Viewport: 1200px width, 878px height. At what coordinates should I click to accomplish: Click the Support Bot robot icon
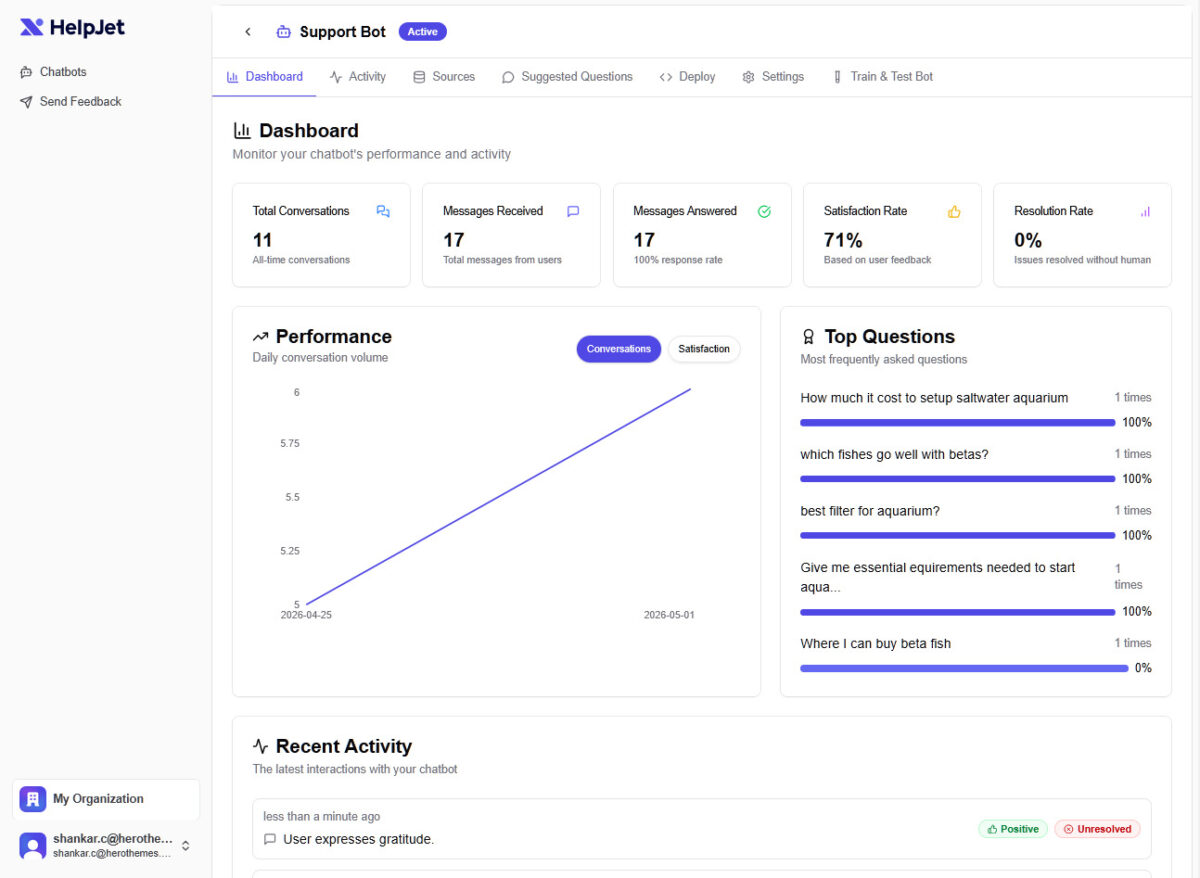point(284,32)
